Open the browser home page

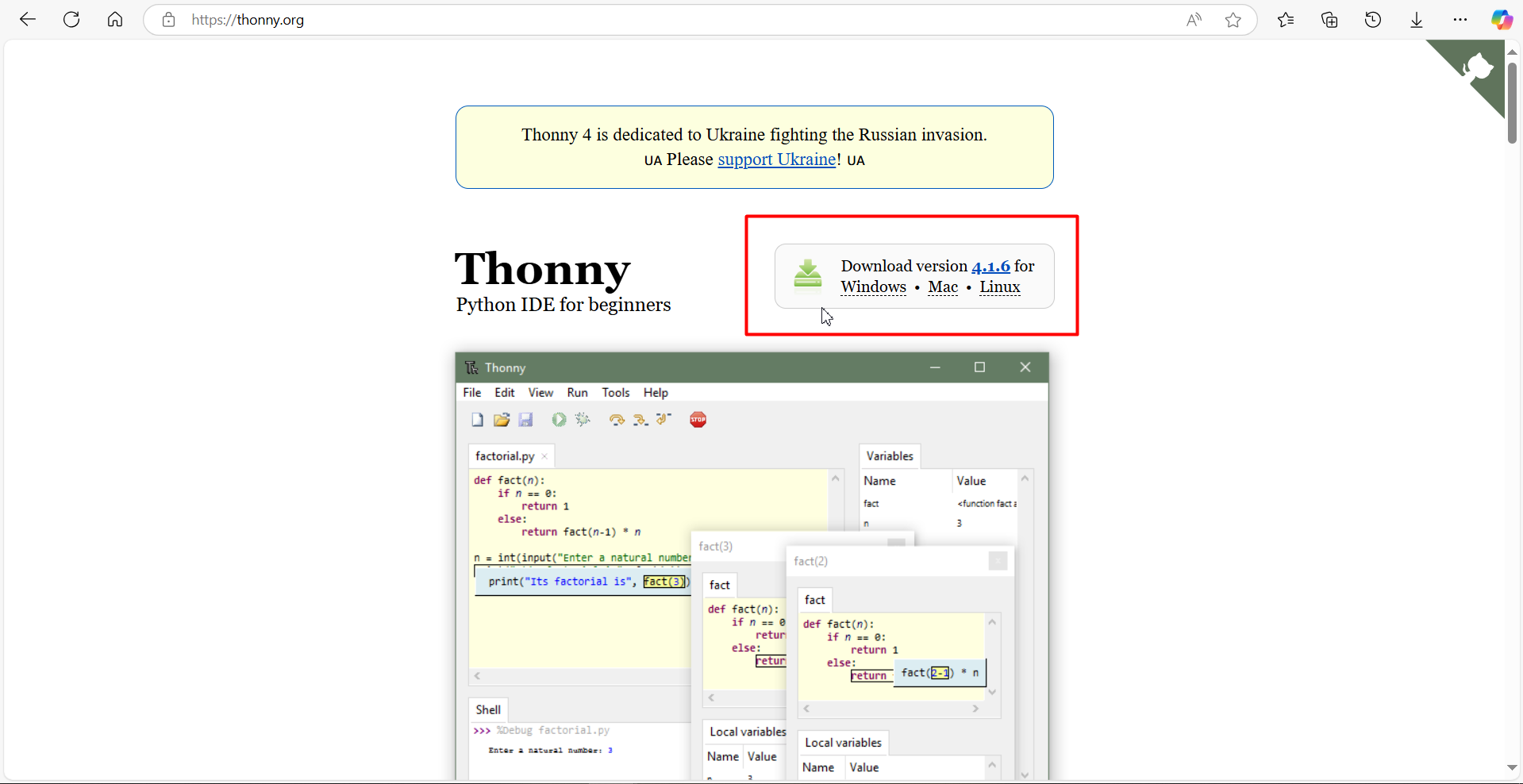click(115, 20)
